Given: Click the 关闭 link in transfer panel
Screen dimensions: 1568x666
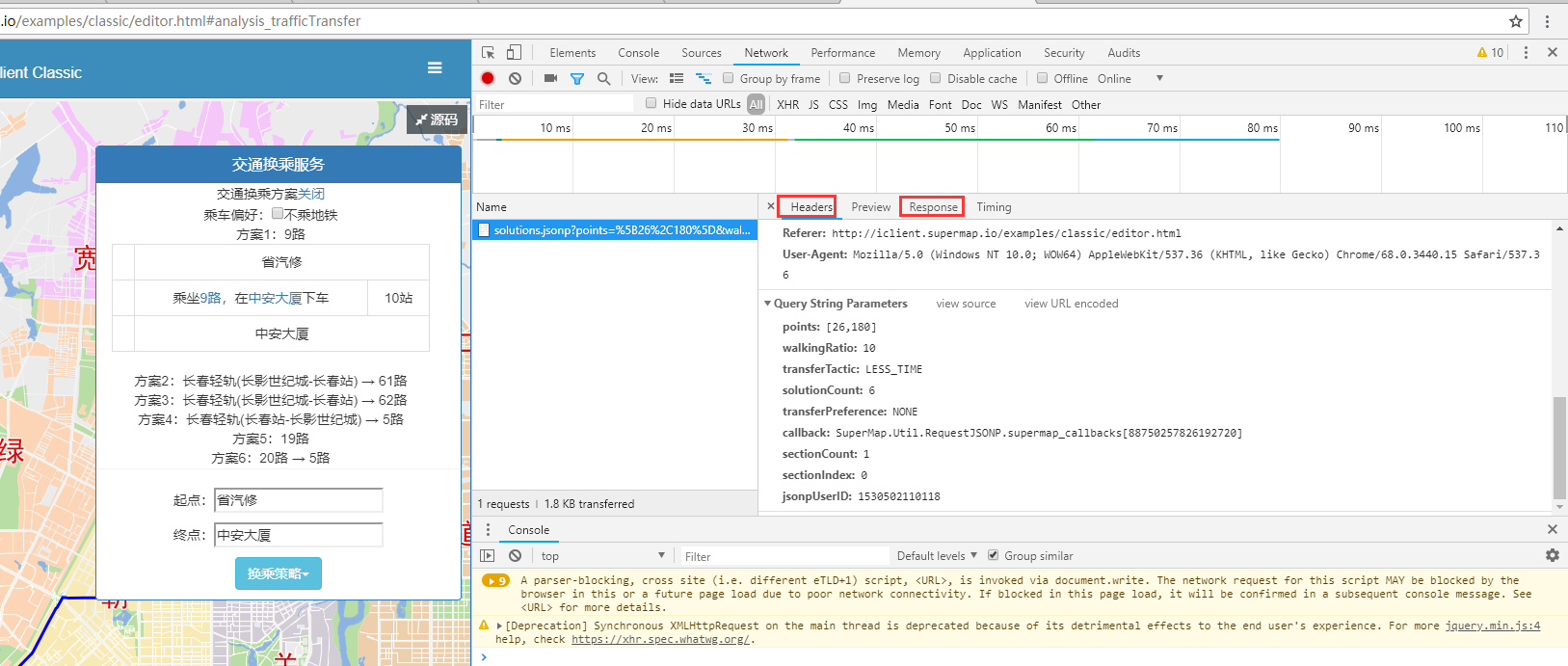Looking at the screenshot, I should click(x=311, y=194).
